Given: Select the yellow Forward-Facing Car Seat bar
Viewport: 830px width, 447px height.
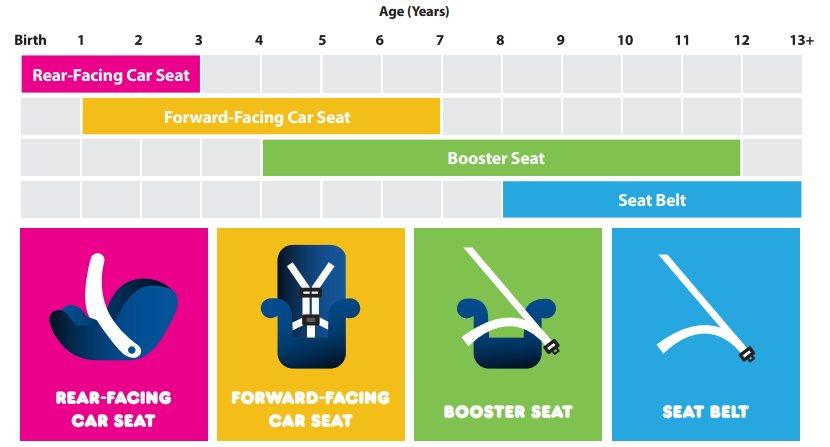Looking at the screenshot, I should [x=261, y=117].
